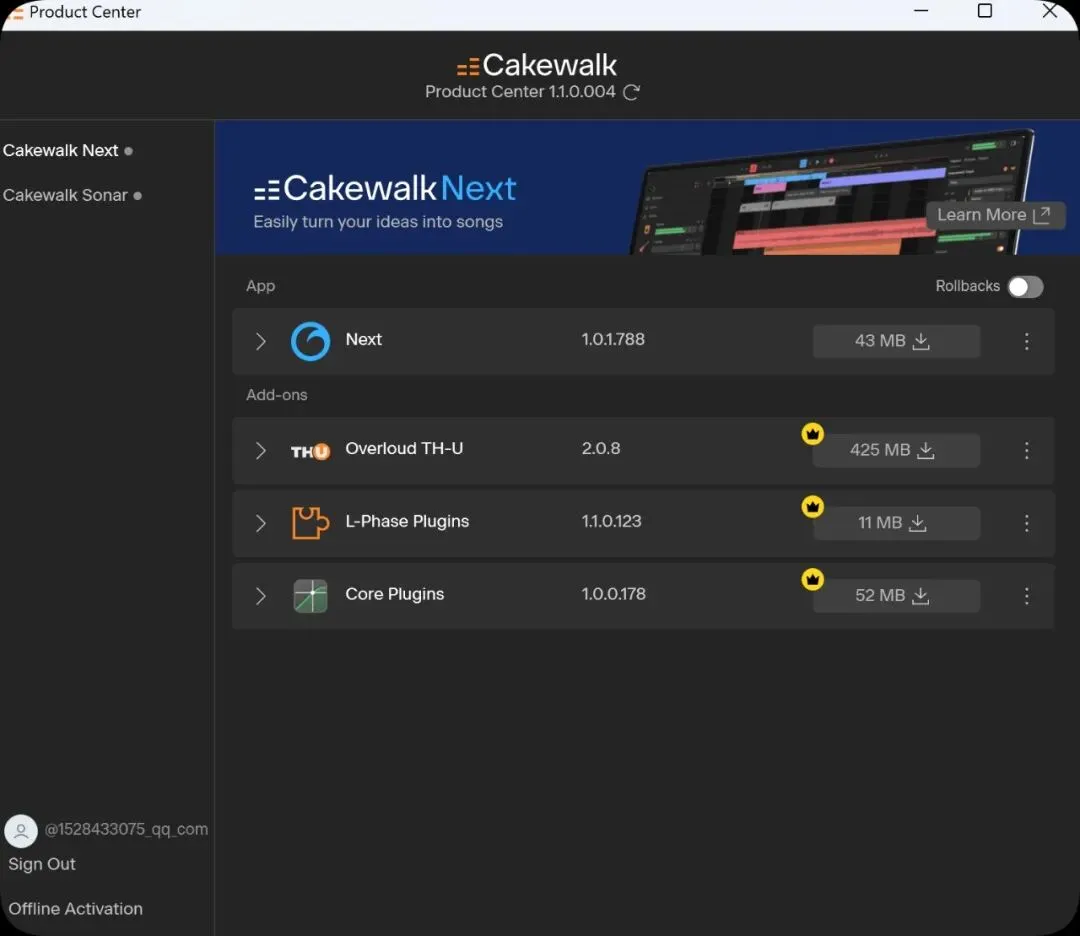Click the crown badge on L-Phase Plugins
Screen dimensions: 1080x936
pos(813,507)
